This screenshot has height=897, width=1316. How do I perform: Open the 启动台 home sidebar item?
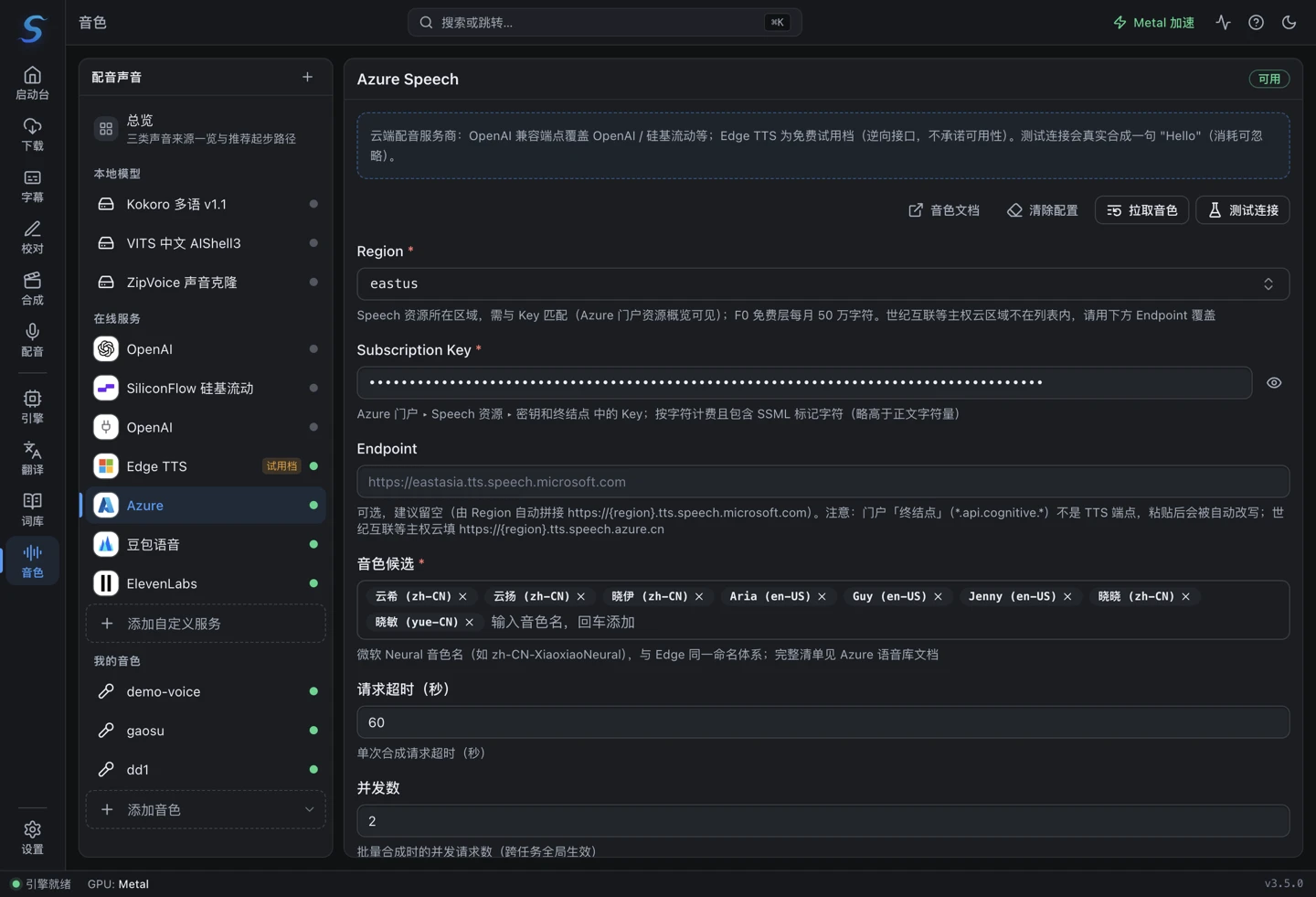32,83
